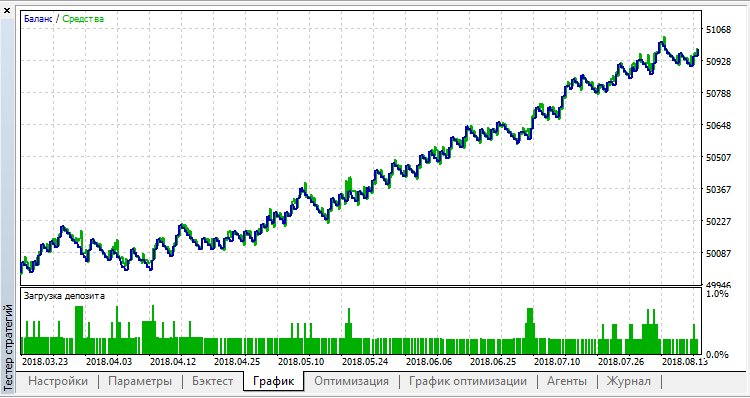Click the 50367 axis value

pyautogui.click(x=718, y=189)
